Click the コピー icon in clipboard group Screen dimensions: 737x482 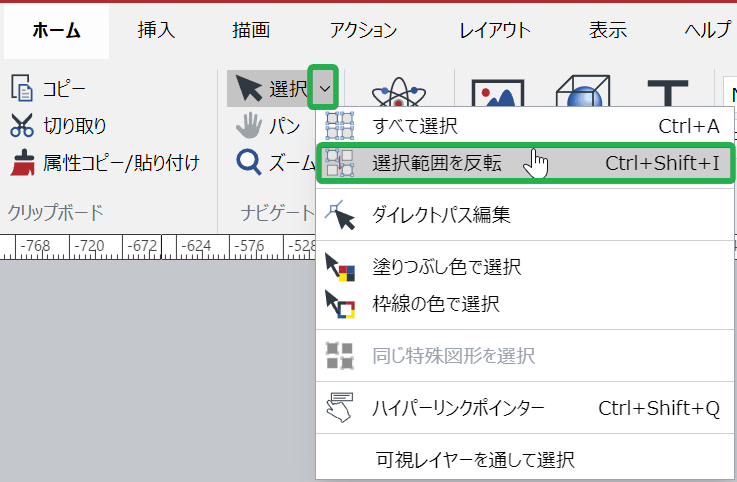tap(22, 88)
